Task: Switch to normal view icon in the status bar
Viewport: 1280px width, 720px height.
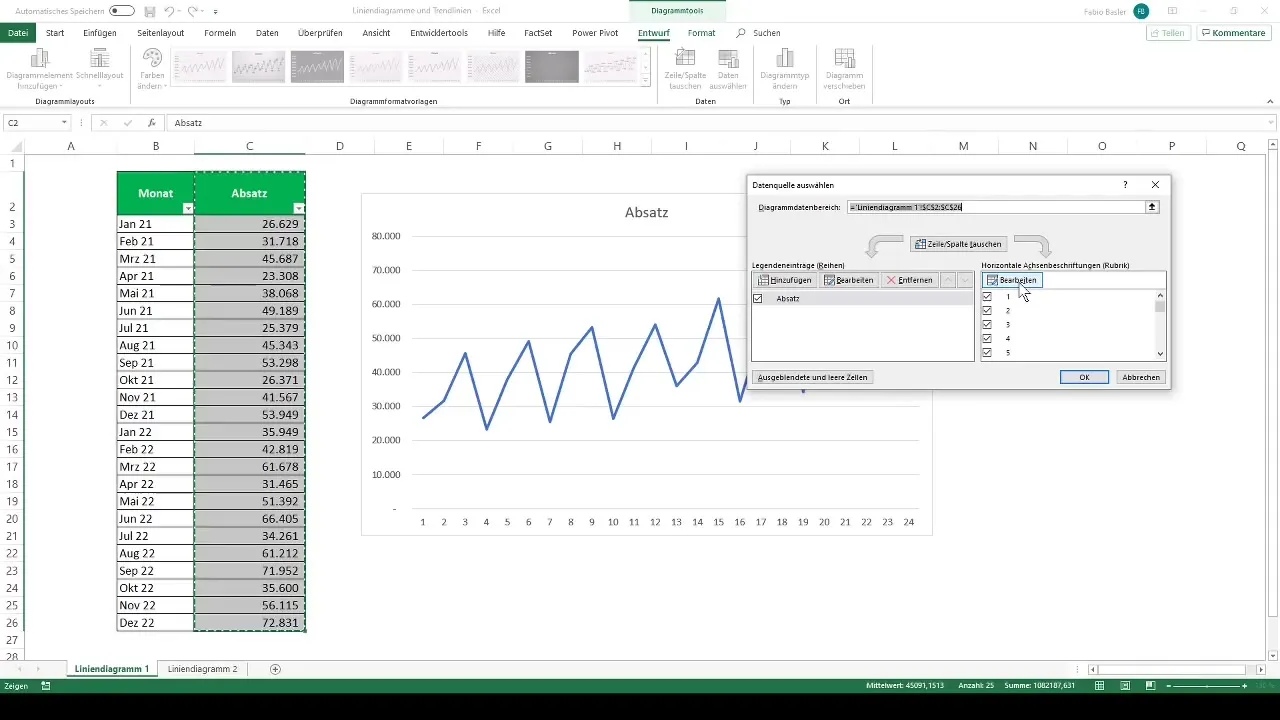Action: [x=1100, y=686]
